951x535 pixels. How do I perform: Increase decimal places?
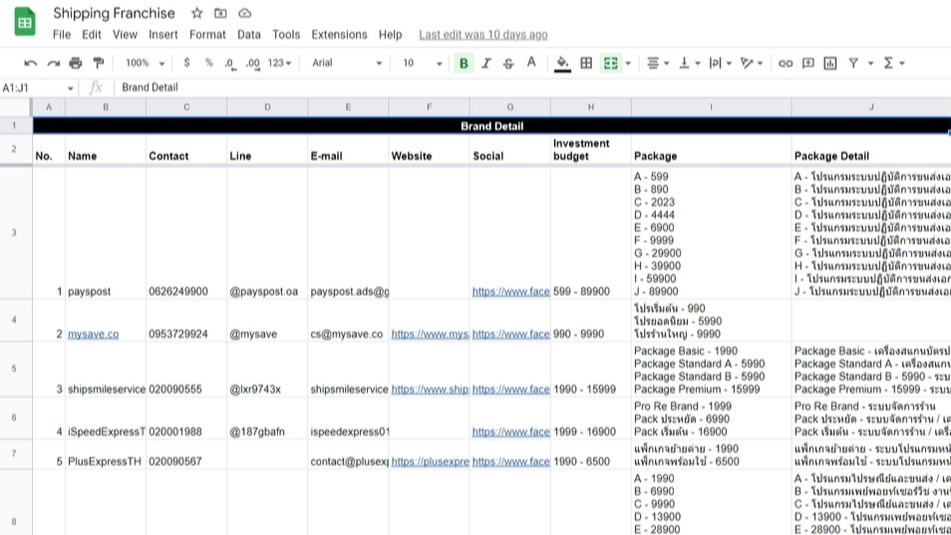coord(253,63)
